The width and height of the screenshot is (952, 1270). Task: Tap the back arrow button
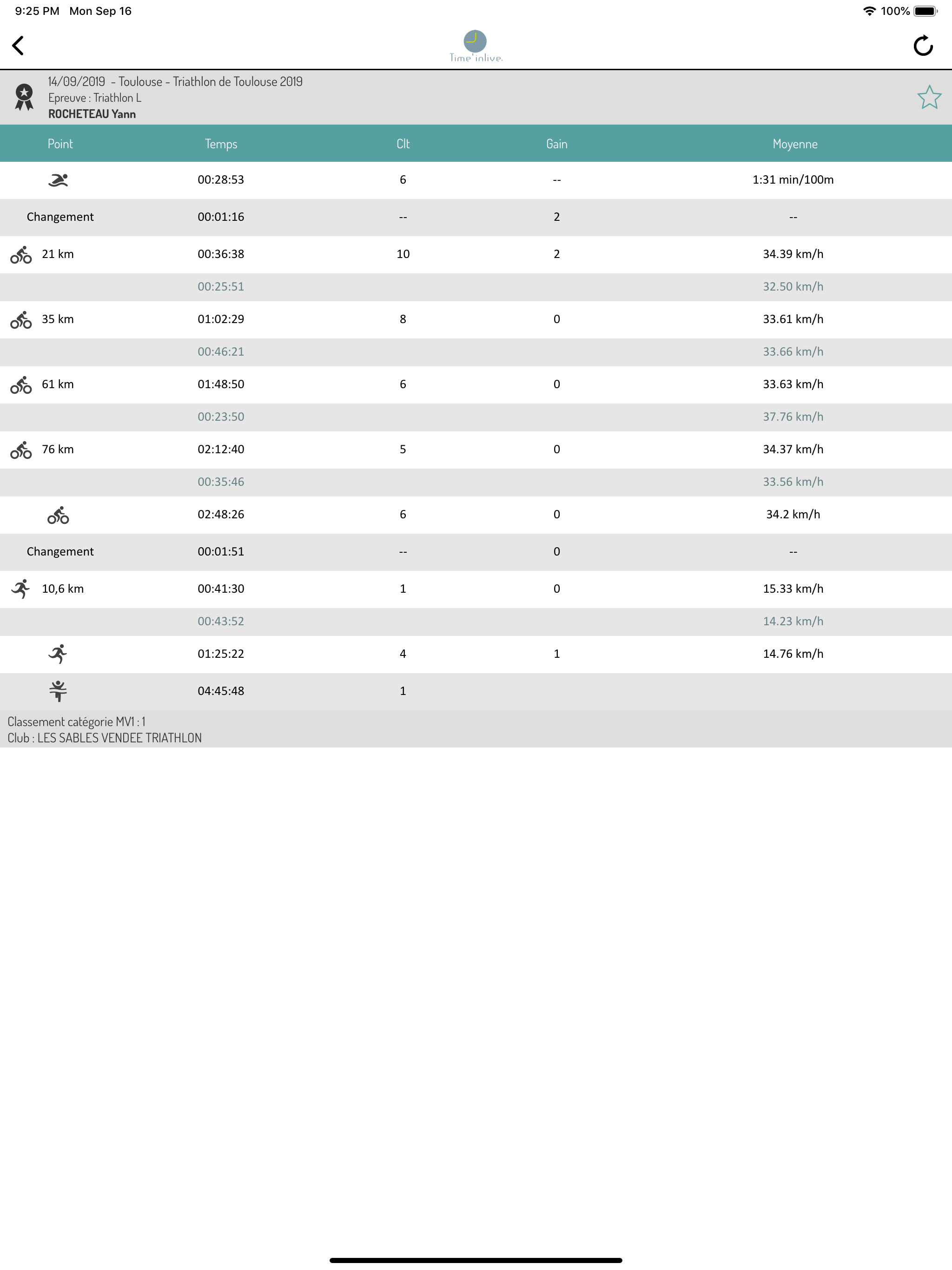click(19, 46)
